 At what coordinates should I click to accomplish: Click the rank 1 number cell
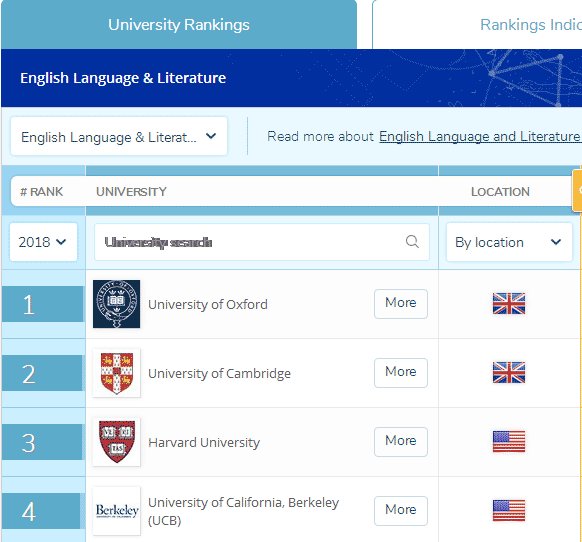[42, 304]
